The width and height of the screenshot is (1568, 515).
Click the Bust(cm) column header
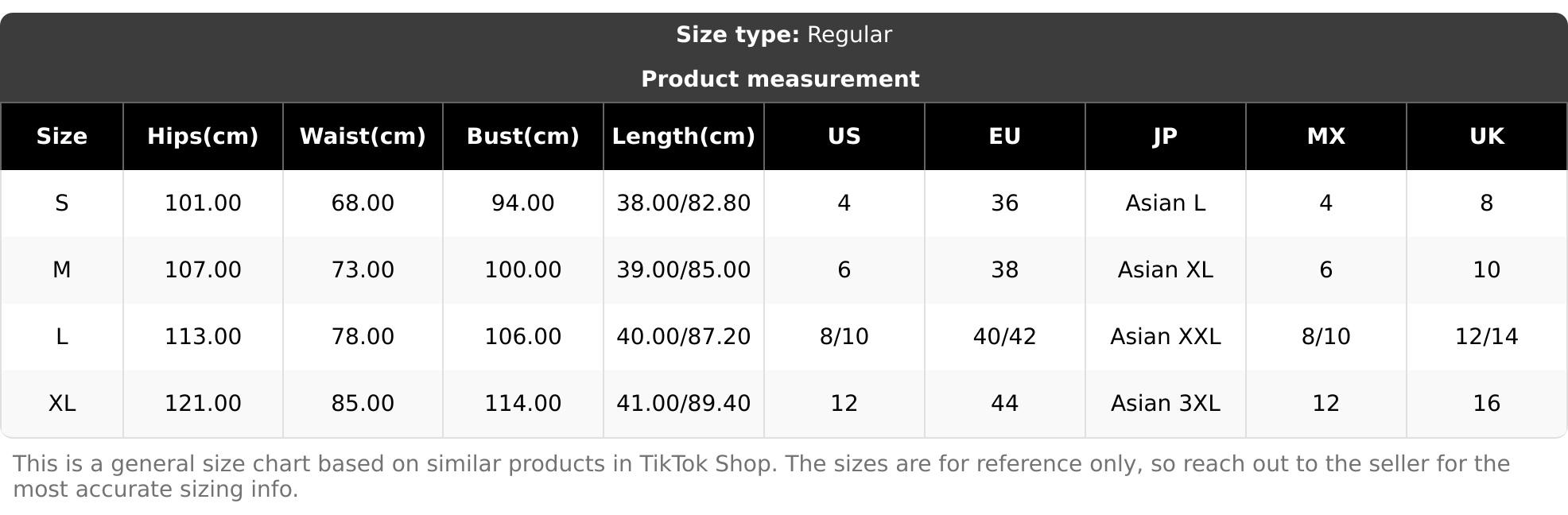[x=522, y=137]
